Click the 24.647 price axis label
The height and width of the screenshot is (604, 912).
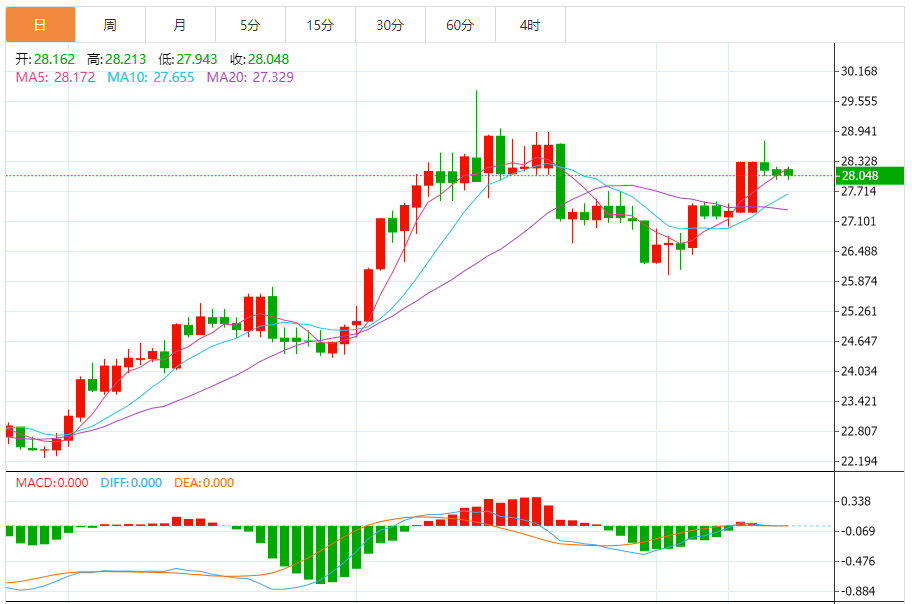(x=859, y=342)
